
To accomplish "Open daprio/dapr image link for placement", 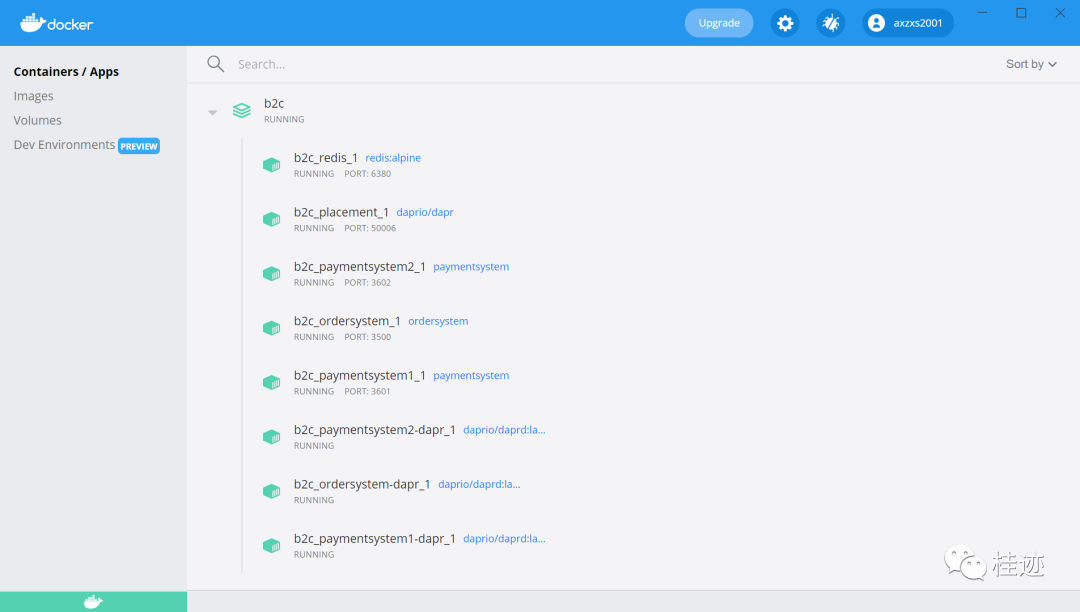I will (x=425, y=212).
